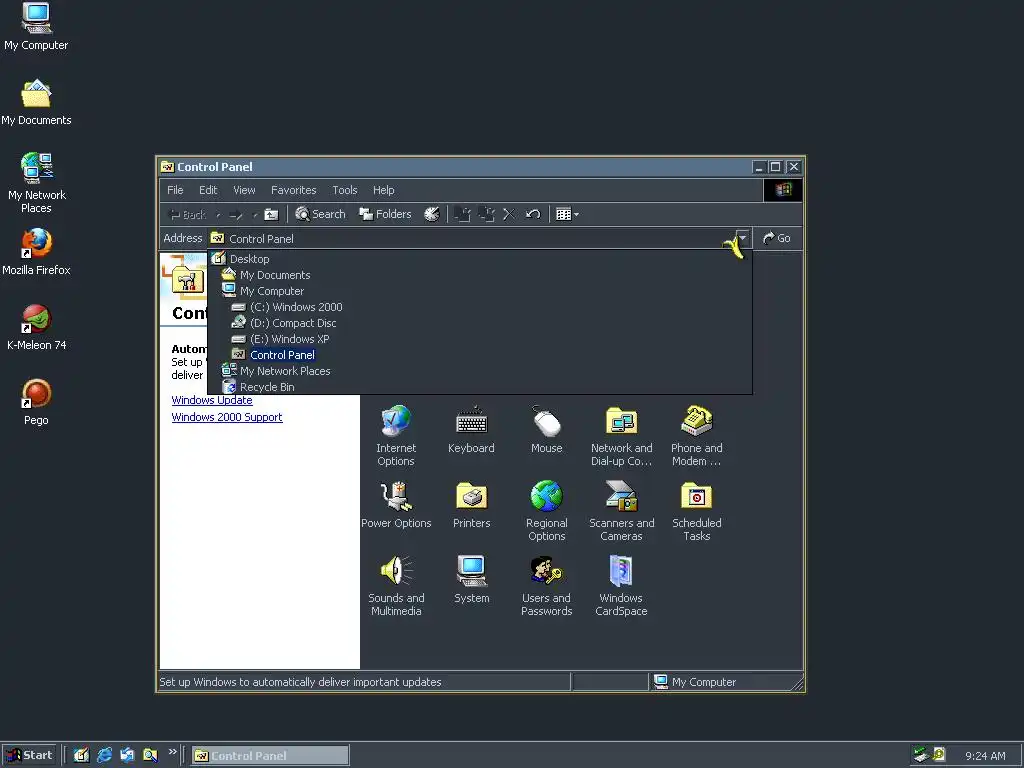Image resolution: width=1024 pixels, height=768 pixels.
Task: Select My Network Places desktop icon
Action: pyautogui.click(x=36, y=183)
